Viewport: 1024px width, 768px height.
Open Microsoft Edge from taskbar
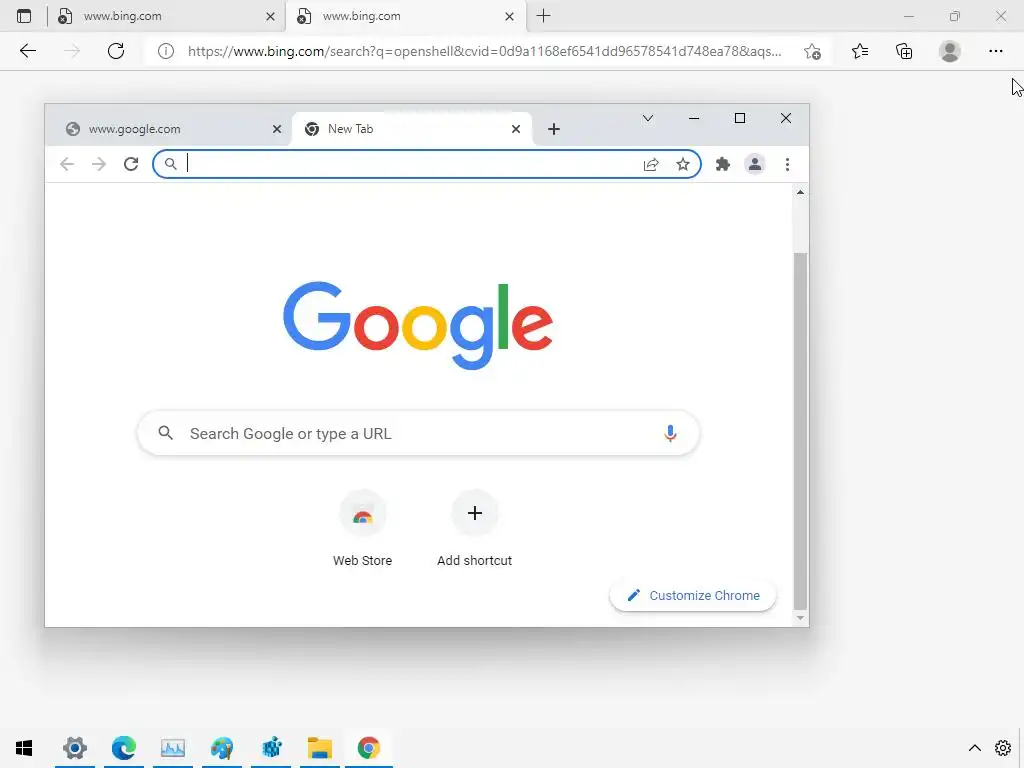click(x=124, y=748)
